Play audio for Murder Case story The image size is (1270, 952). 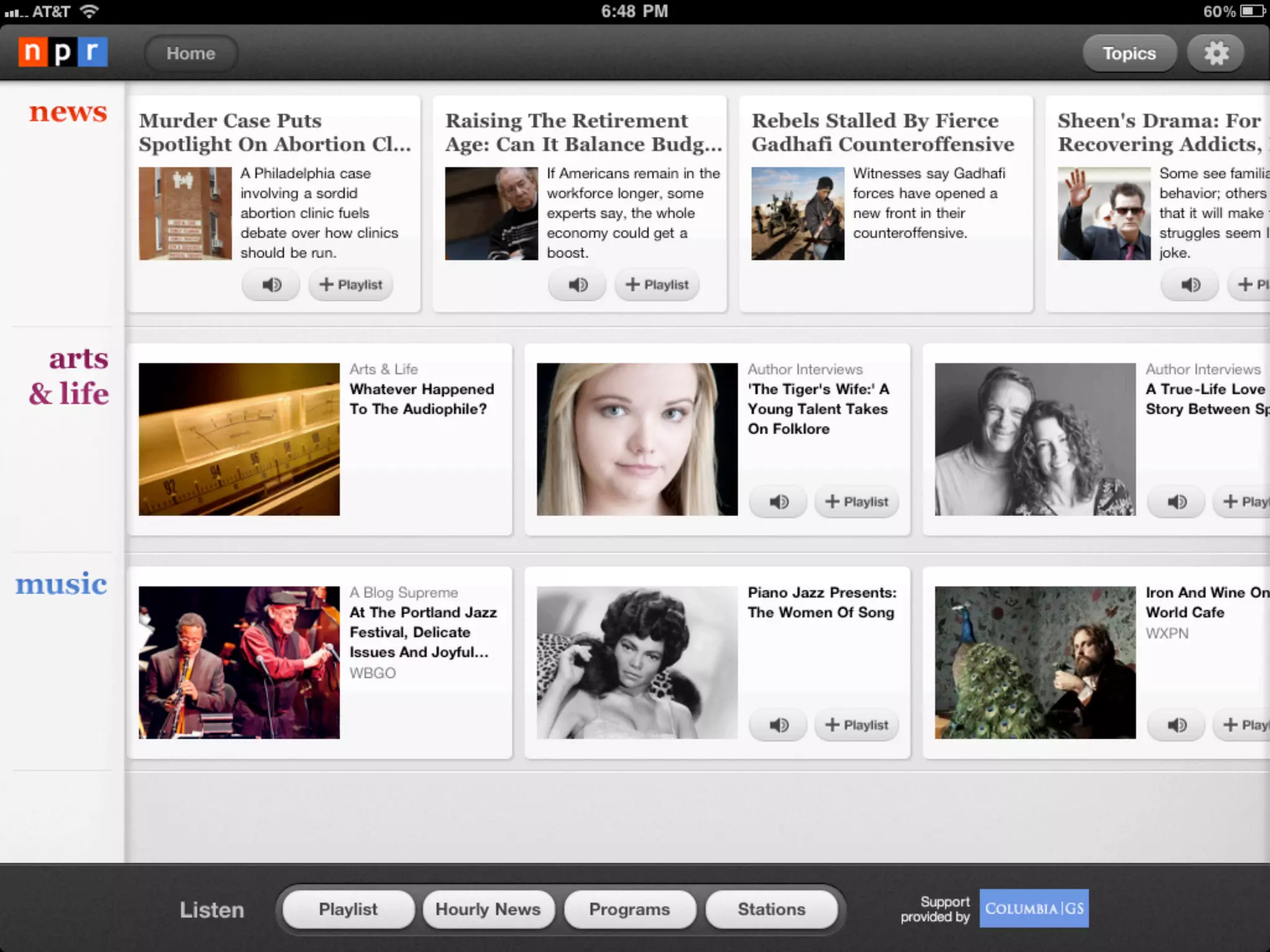tap(271, 284)
